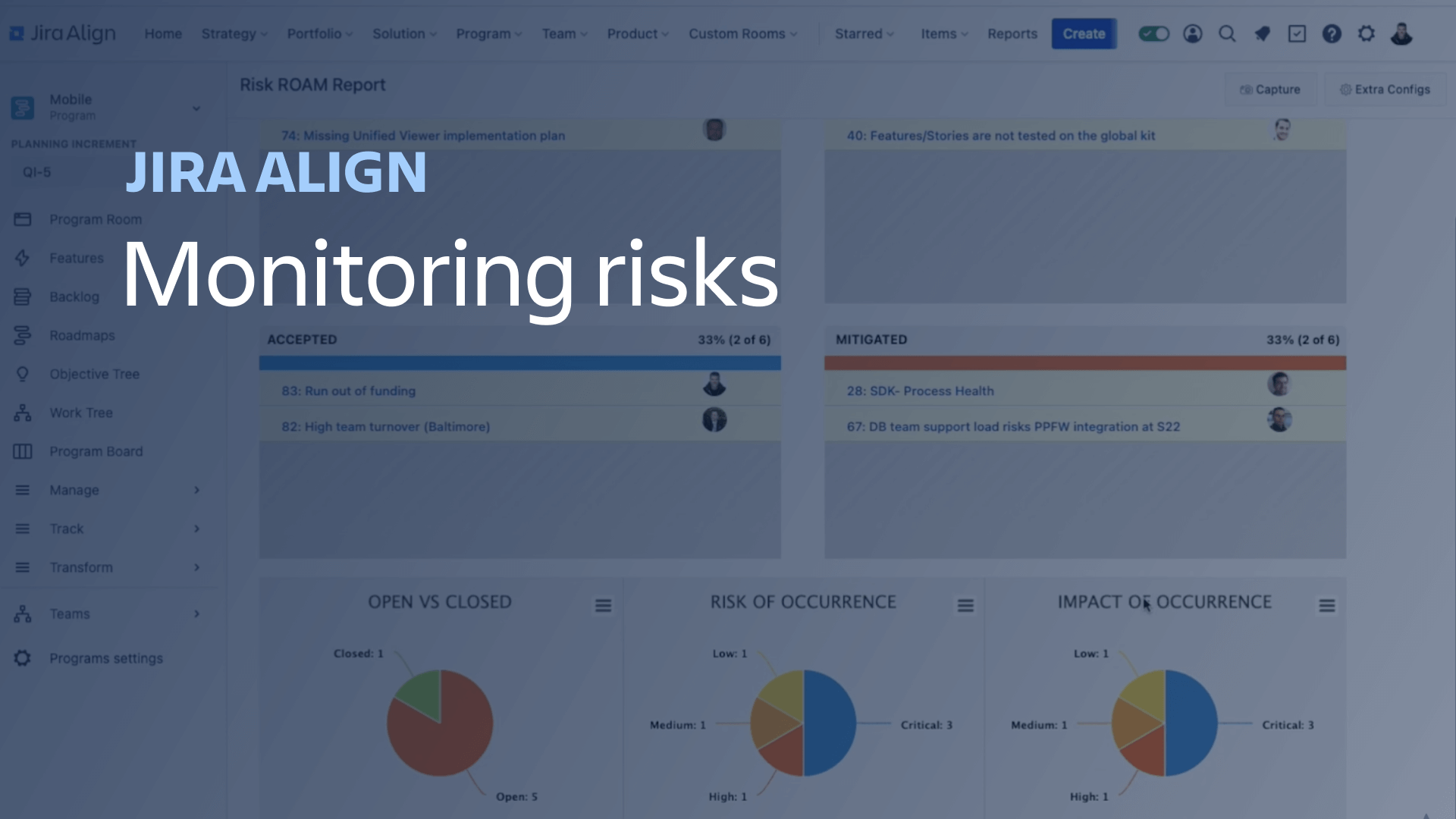Click the notification bell icon

coord(1262,33)
